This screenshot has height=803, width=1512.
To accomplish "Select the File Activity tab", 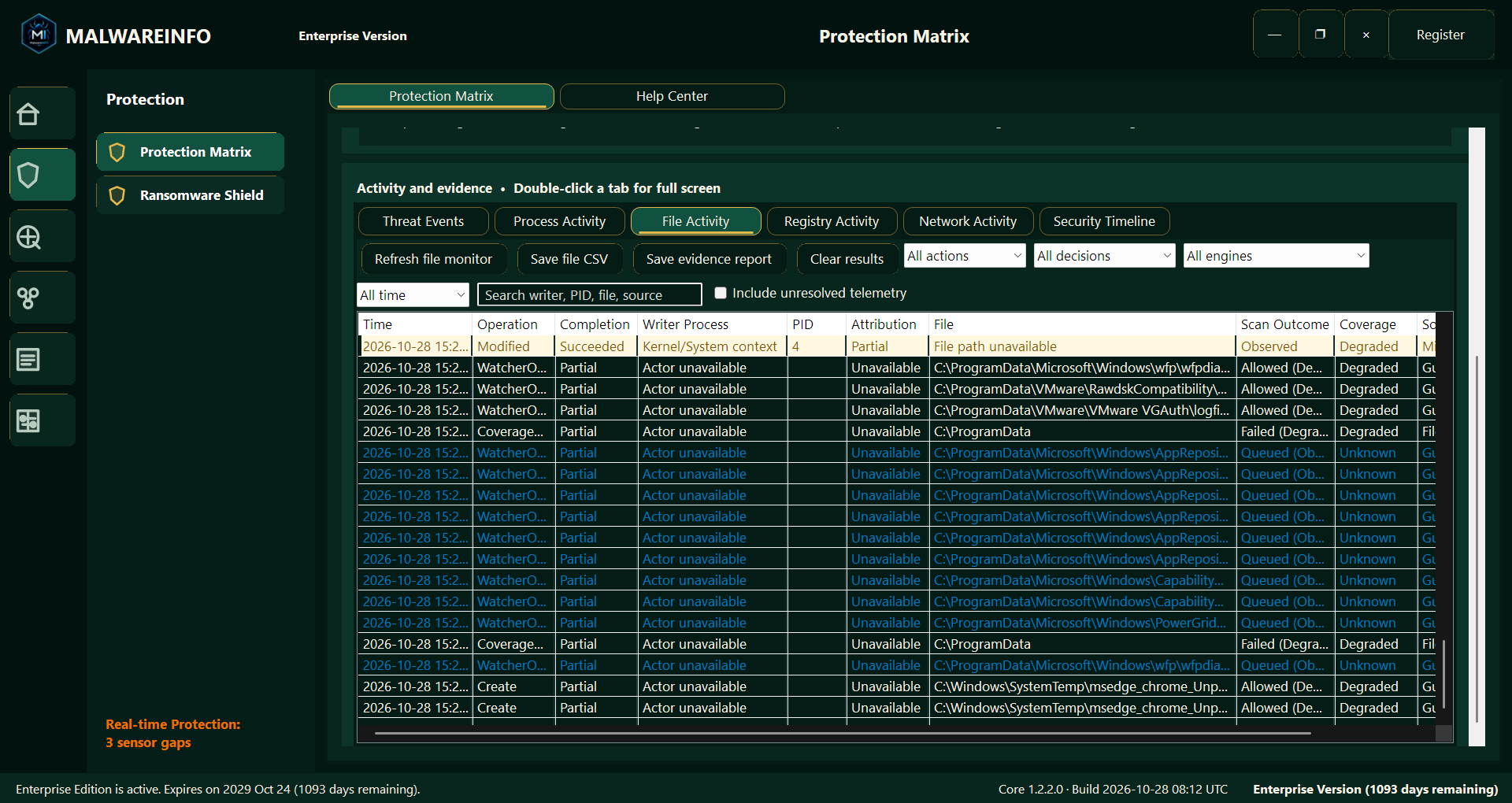I will (x=696, y=221).
